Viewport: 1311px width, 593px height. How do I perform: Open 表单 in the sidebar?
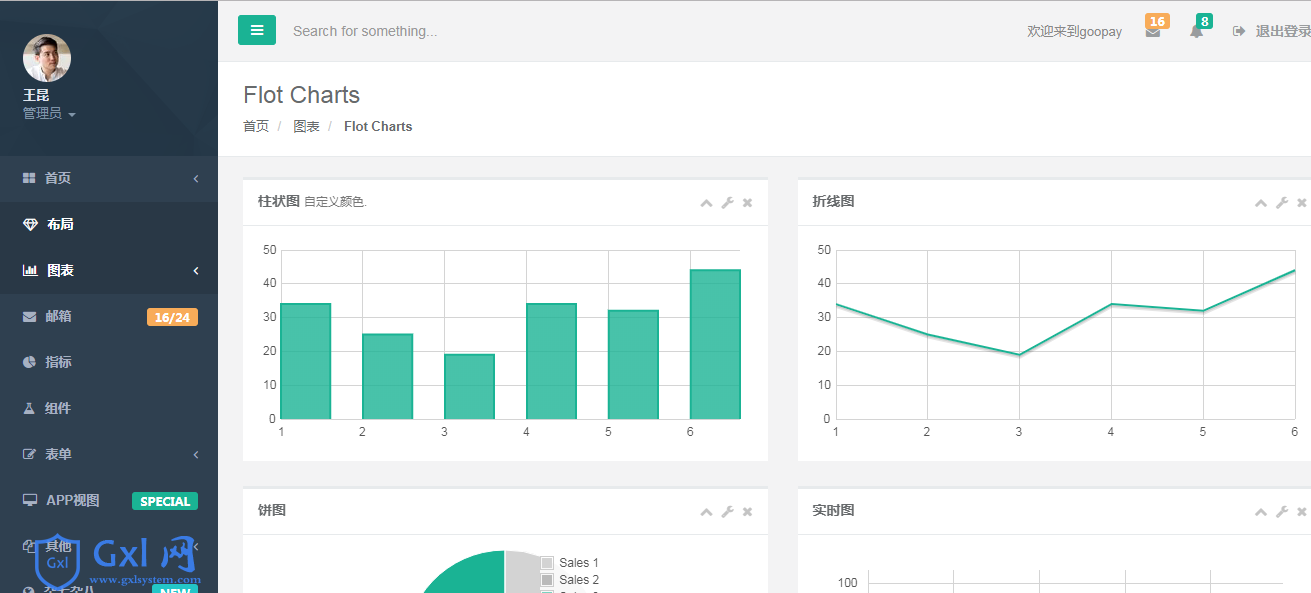coord(58,454)
